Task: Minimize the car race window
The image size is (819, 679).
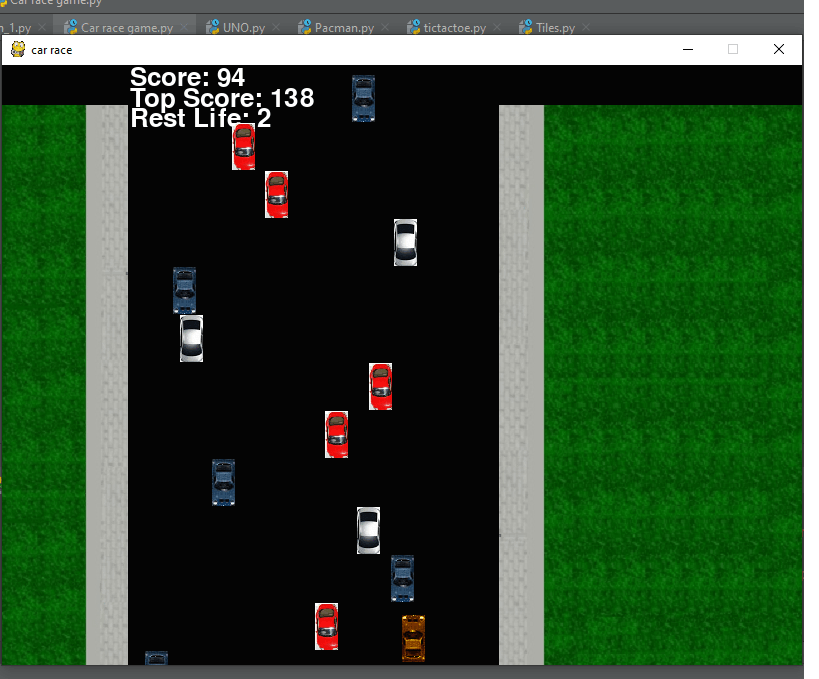Action: [x=687, y=49]
